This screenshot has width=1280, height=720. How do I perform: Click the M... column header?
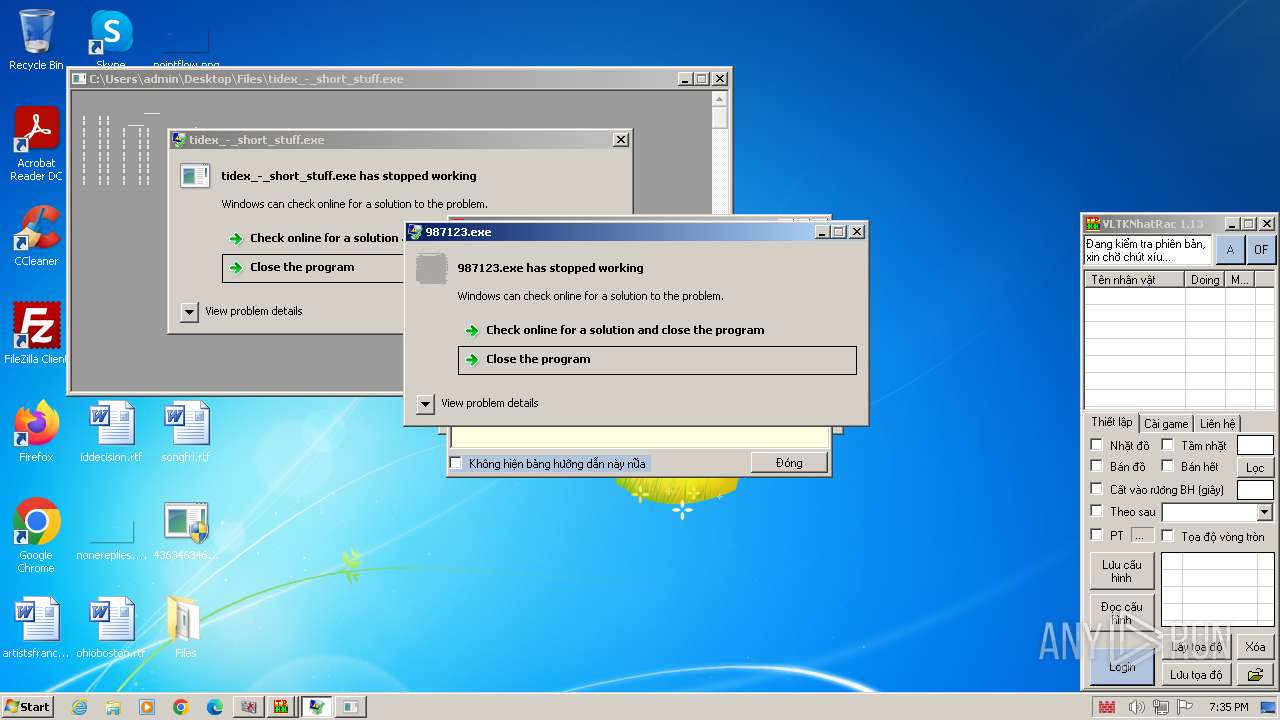(x=1240, y=280)
